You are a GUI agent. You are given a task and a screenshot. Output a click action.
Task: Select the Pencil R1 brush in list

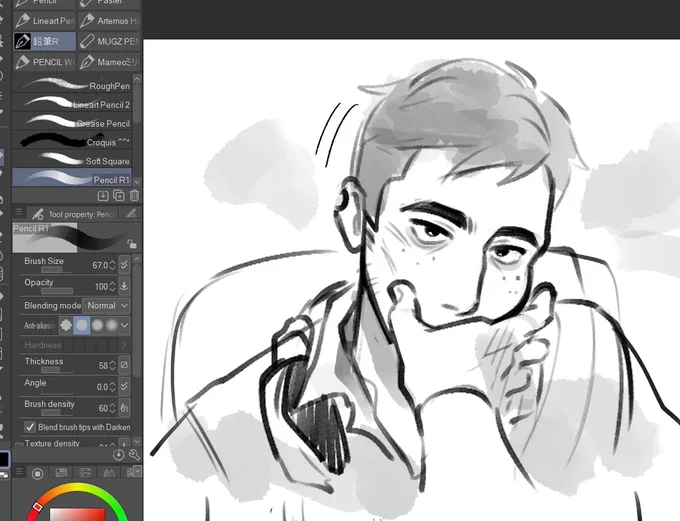point(72,178)
